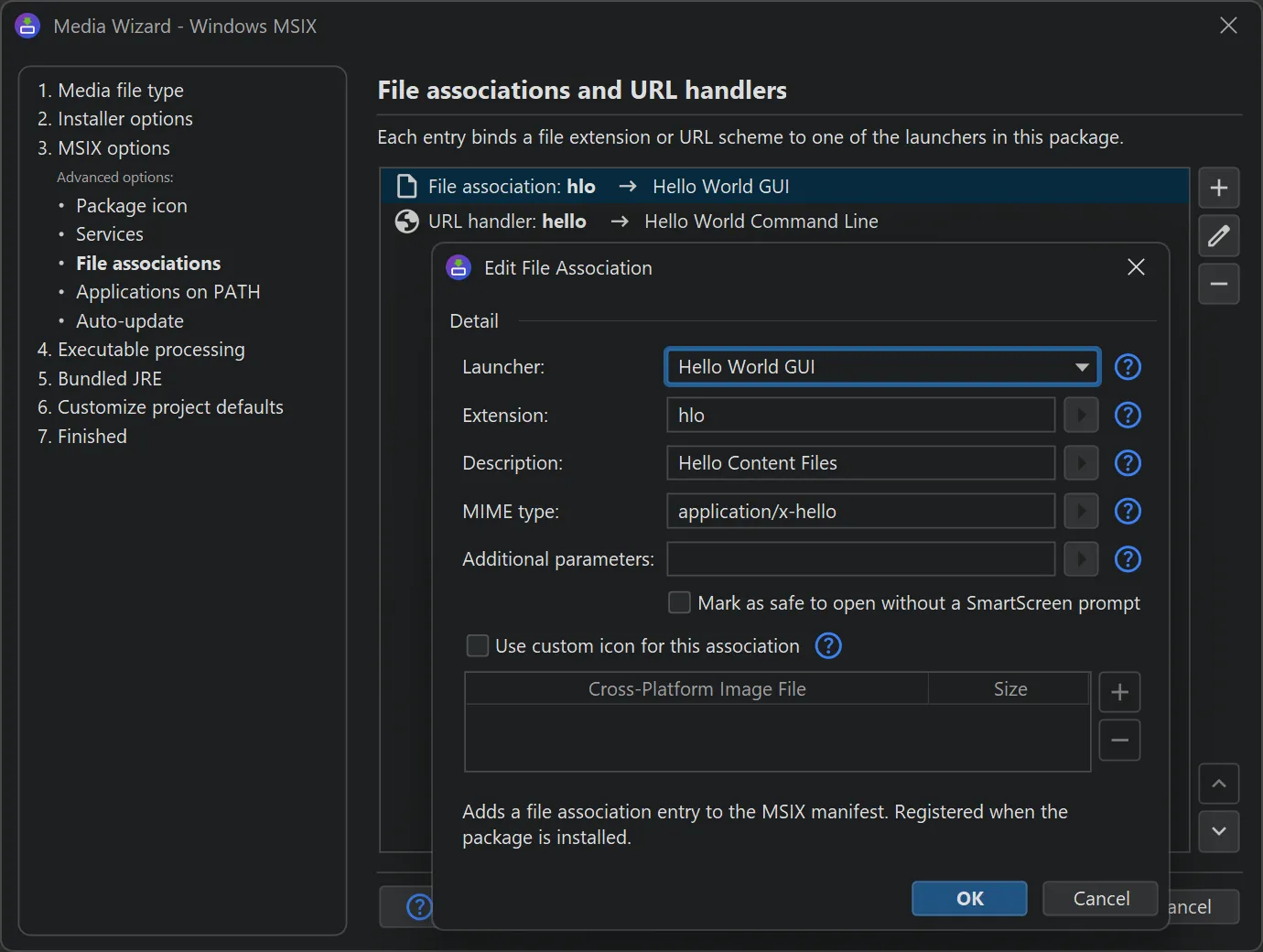The height and width of the screenshot is (952, 1263).
Task: Select File associations in sidebar
Action: point(148,264)
